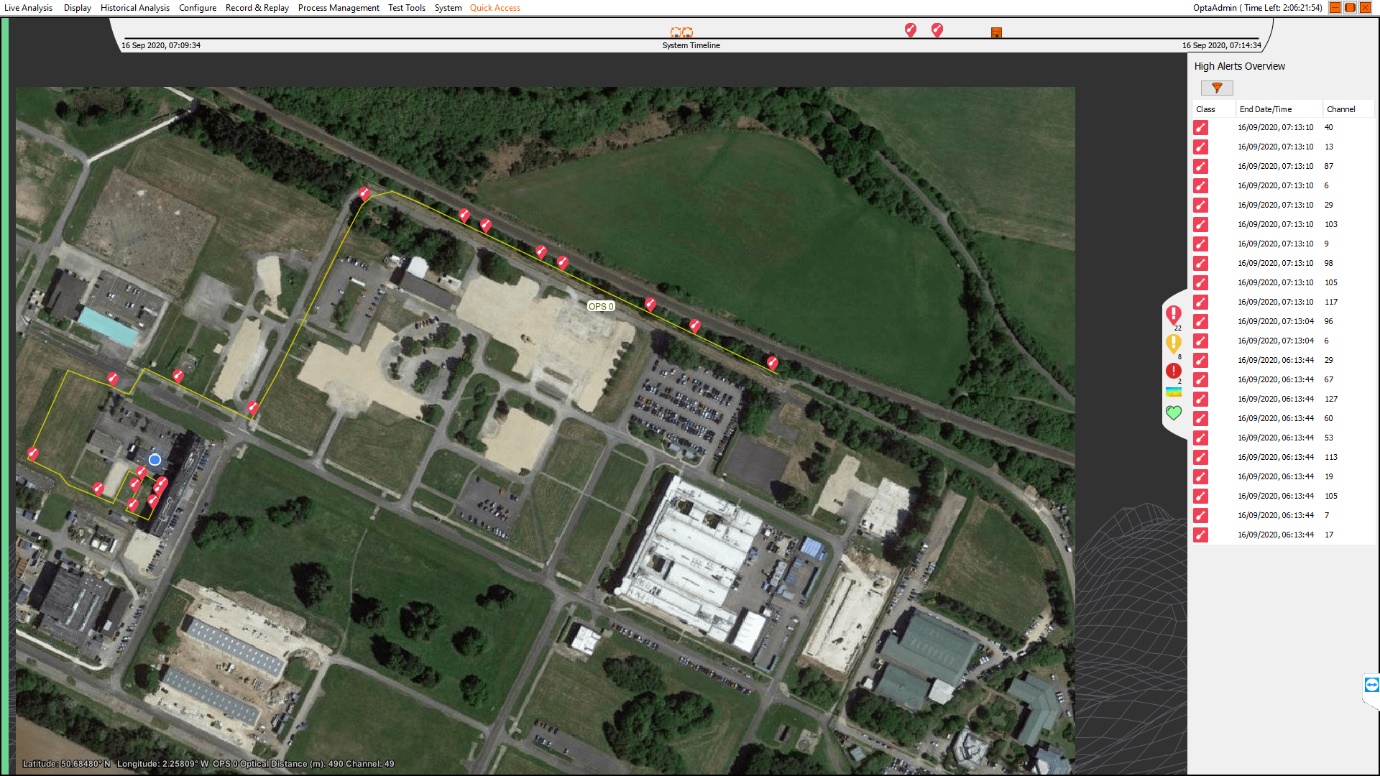This screenshot has height=776, width=1380.
Task: Click the red class icon on the topmost alert row
Action: pyautogui.click(x=1198, y=127)
